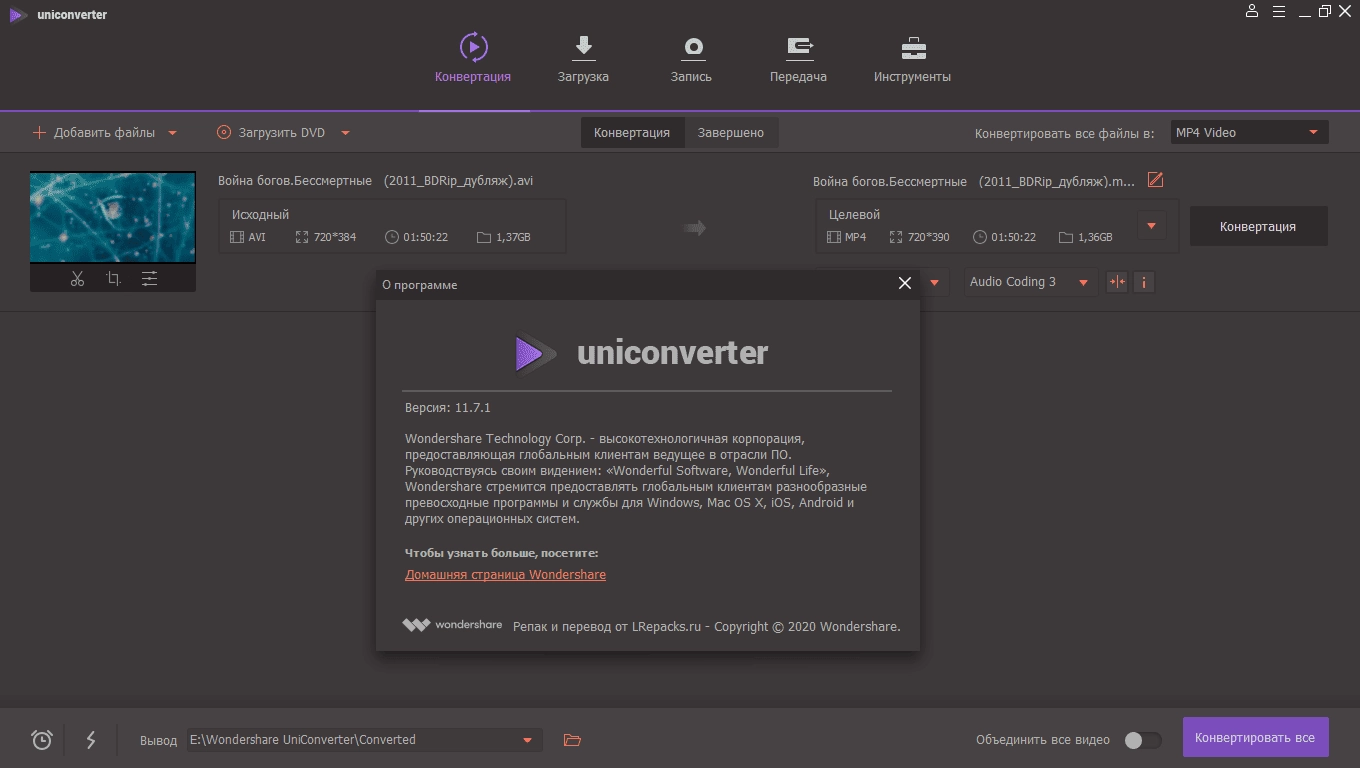This screenshot has width=1360, height=768.
Task: Open the Инструменты toolbox section
Action: [x=912, y=58]
